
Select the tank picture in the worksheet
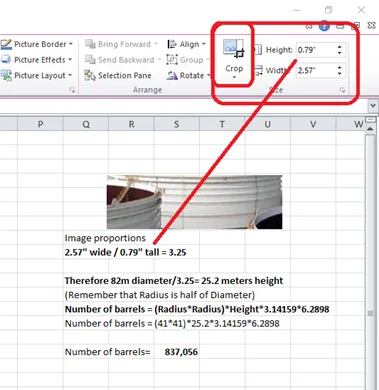194,202
